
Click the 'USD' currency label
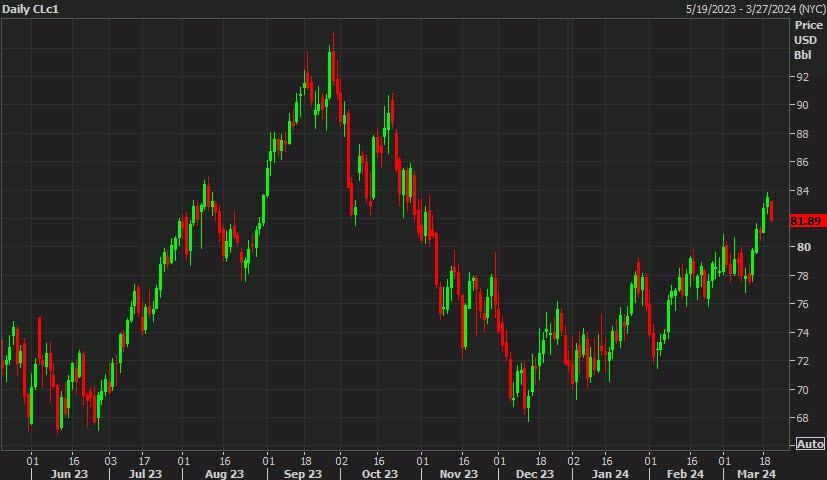point(805,40)
